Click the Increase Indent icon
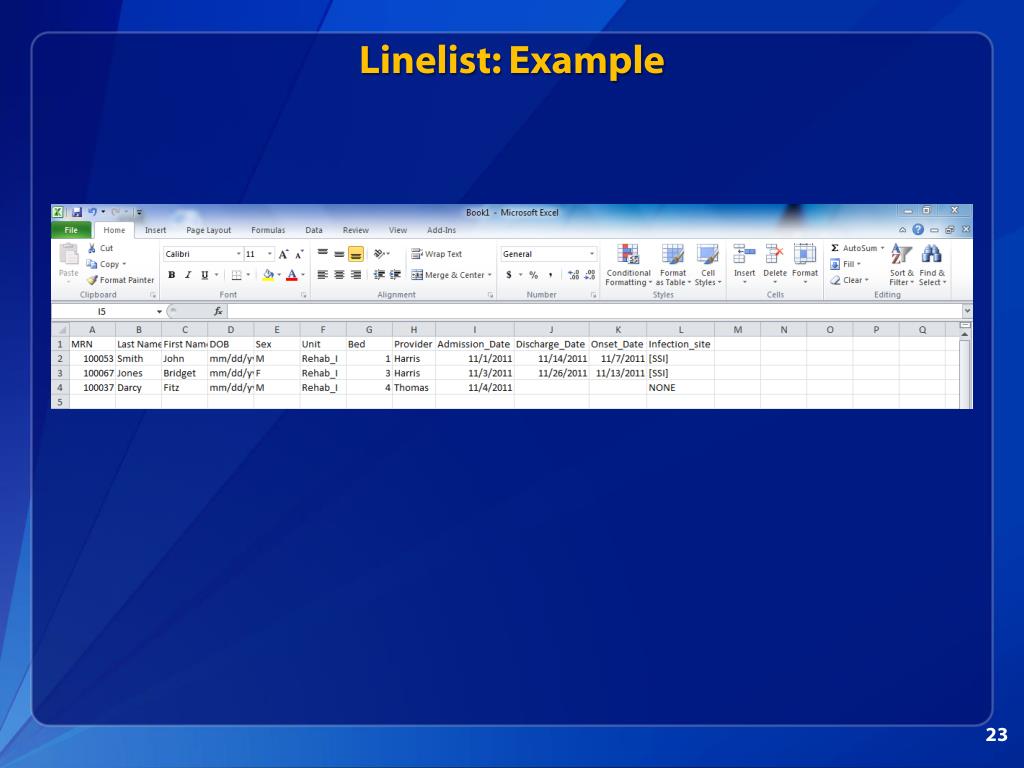Viewport: 1024px width, 768px height. (395, 275)
